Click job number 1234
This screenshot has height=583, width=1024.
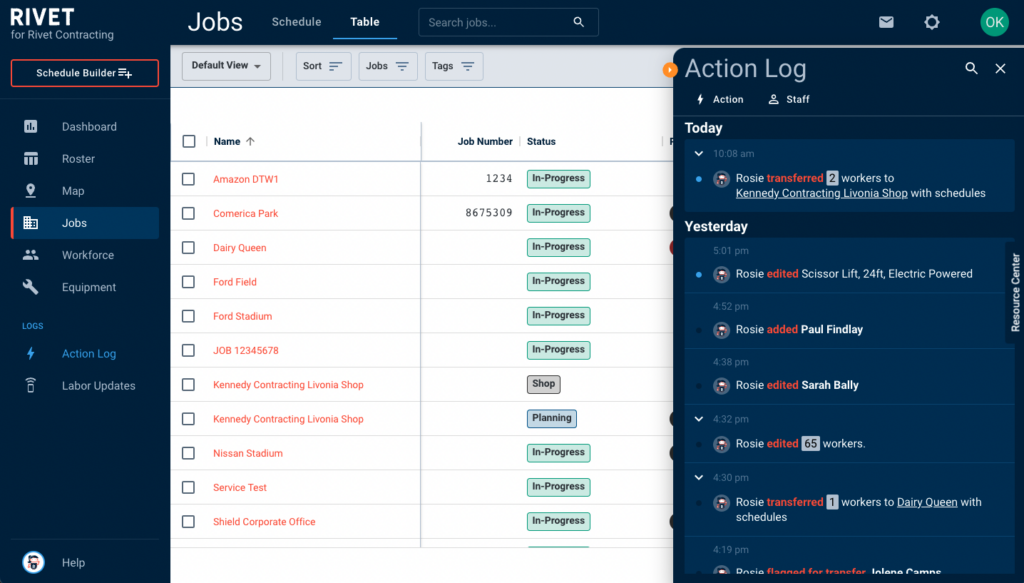coord(499,178)
